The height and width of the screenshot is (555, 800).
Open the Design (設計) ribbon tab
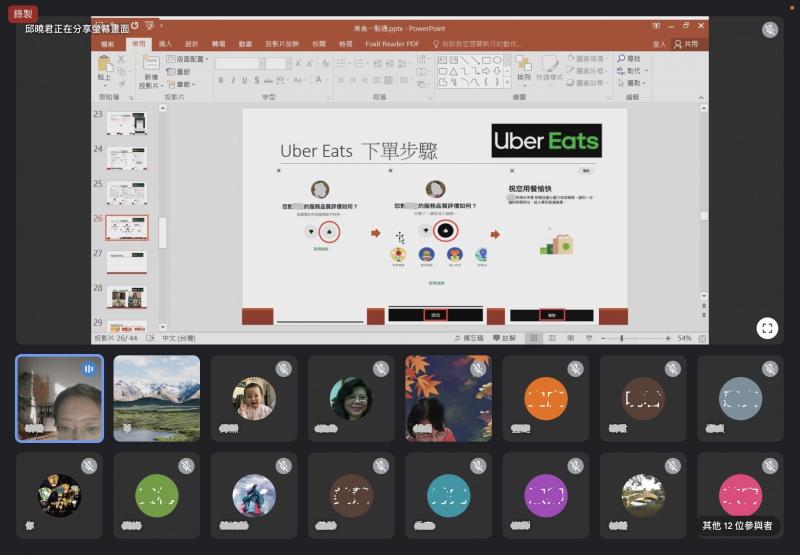point(191,44)
